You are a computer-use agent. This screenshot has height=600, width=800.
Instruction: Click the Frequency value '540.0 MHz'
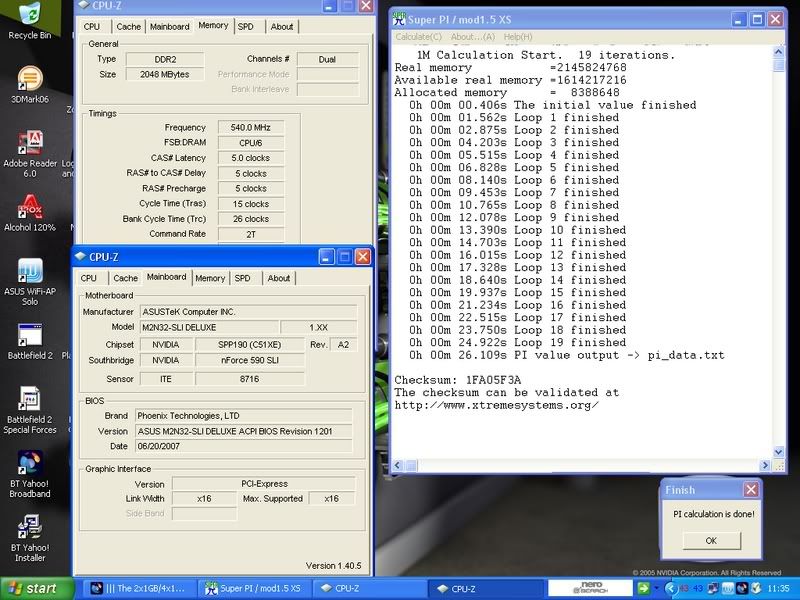click(x=251, y=128)
